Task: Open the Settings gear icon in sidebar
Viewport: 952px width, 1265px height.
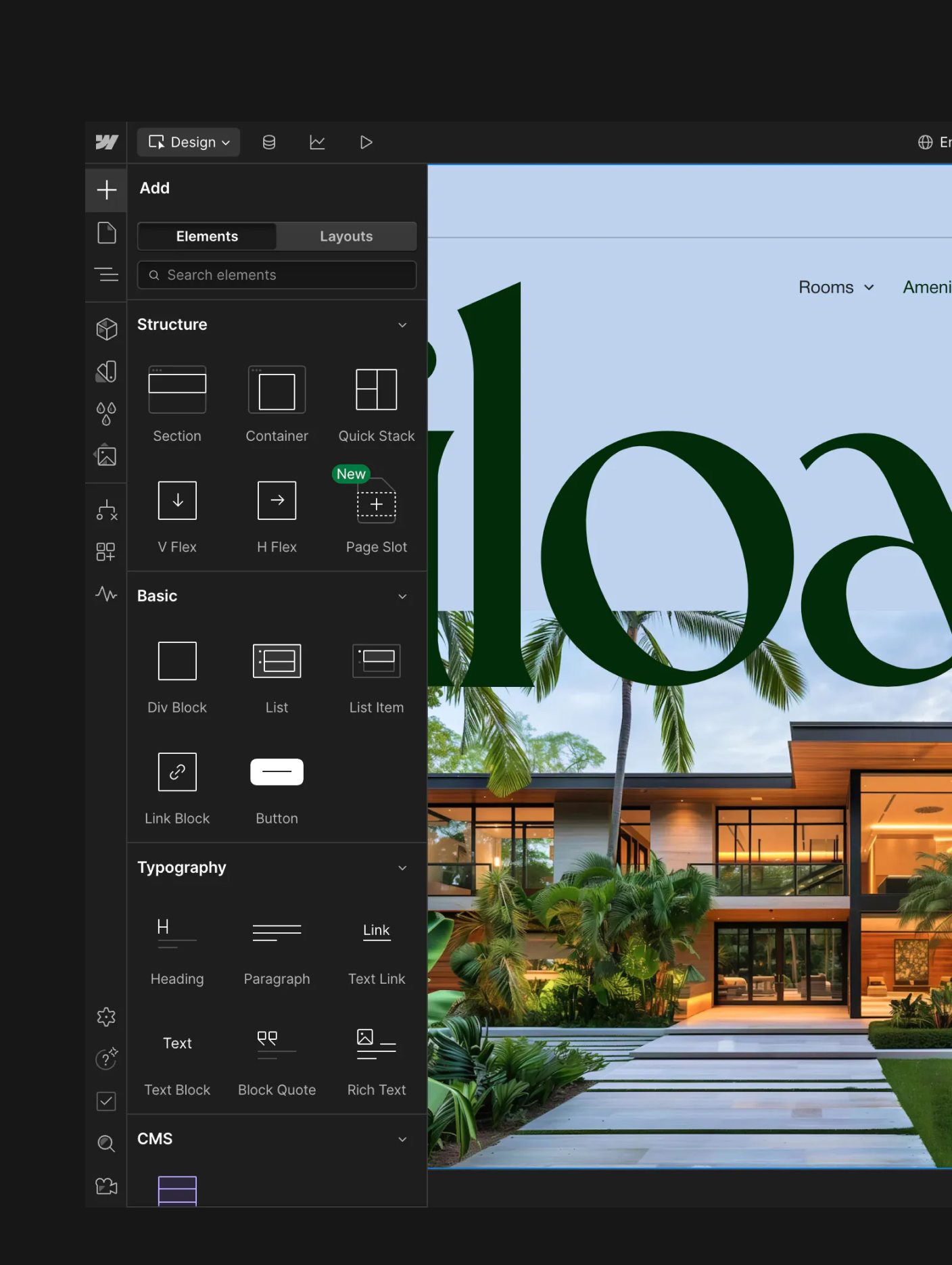Action: click(x=106, y=1017)
